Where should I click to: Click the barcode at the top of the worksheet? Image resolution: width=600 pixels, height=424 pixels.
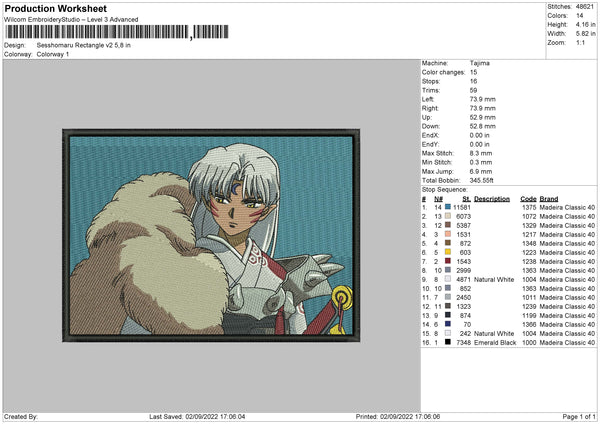tap(115, 33)
